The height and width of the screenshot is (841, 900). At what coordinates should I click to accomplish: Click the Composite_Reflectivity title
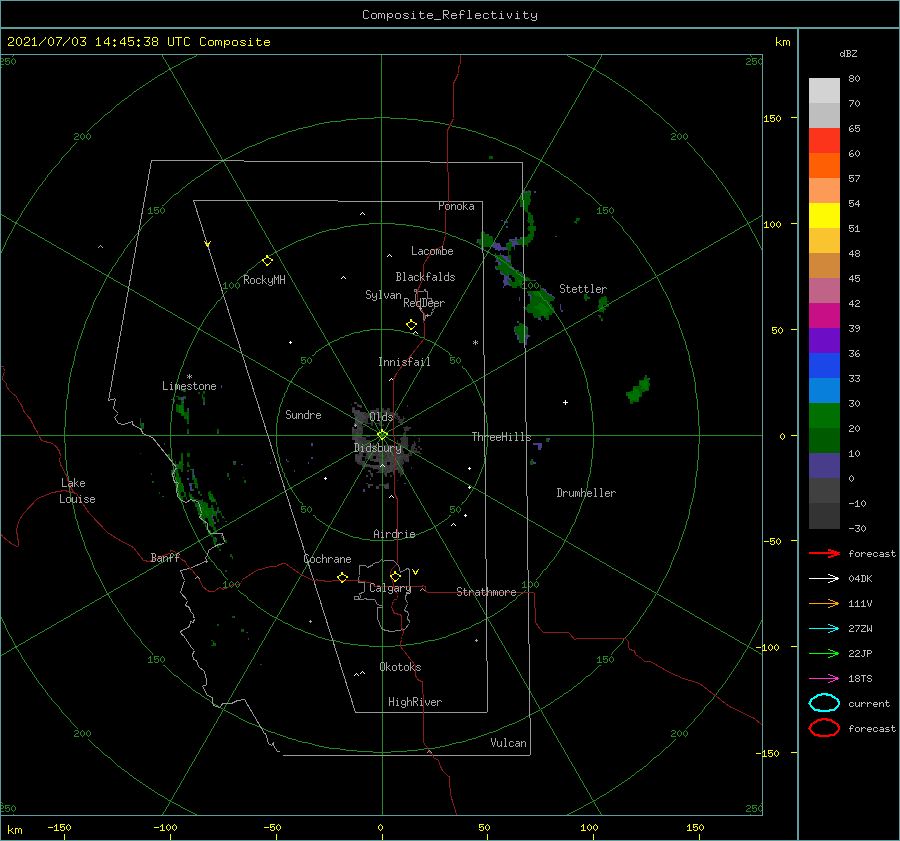pos(450,15)
